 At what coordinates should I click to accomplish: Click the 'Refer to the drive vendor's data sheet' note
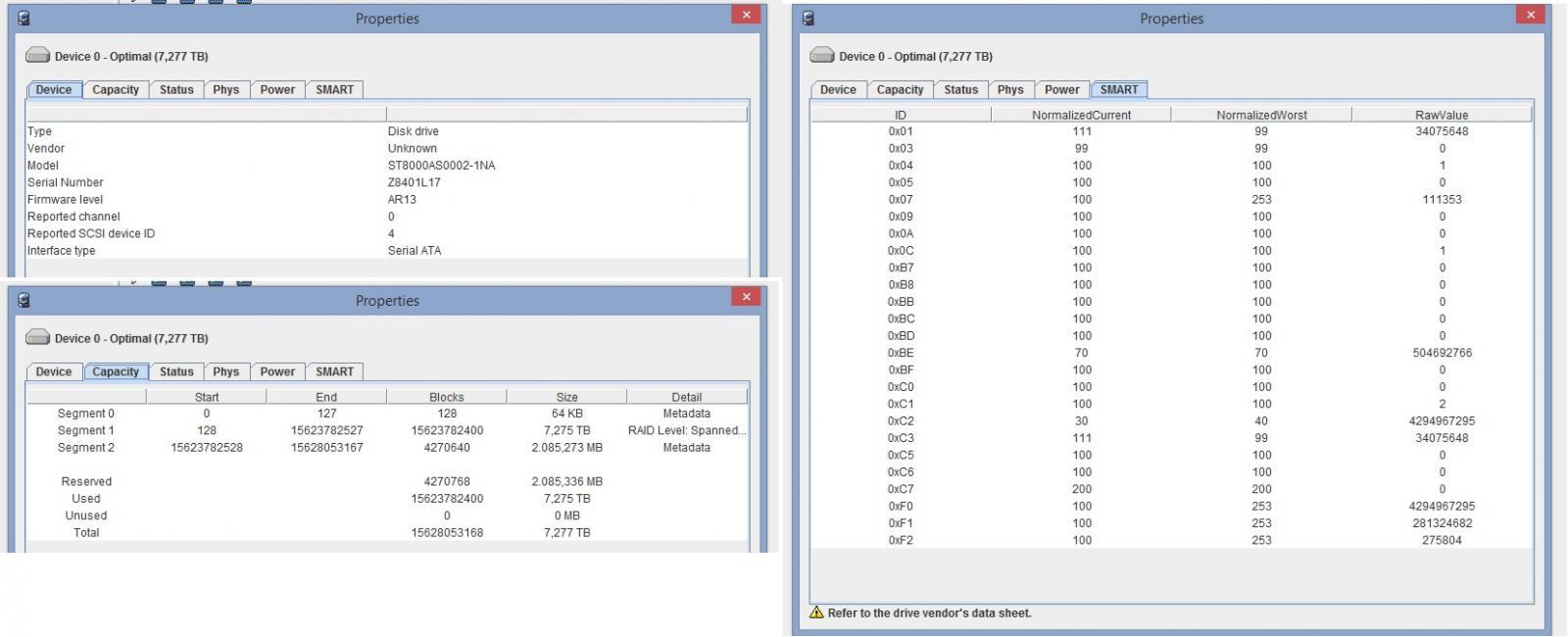(929, 613)
